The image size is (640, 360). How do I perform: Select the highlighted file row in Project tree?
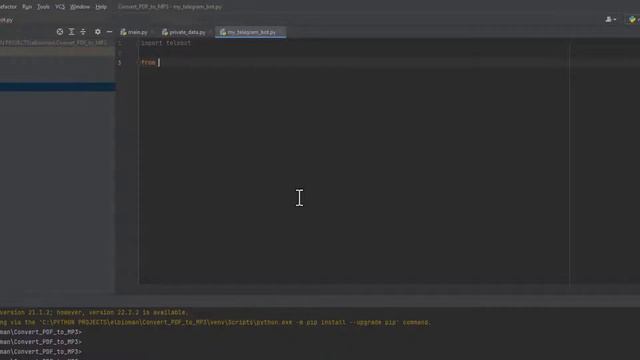tap(58, 87)
